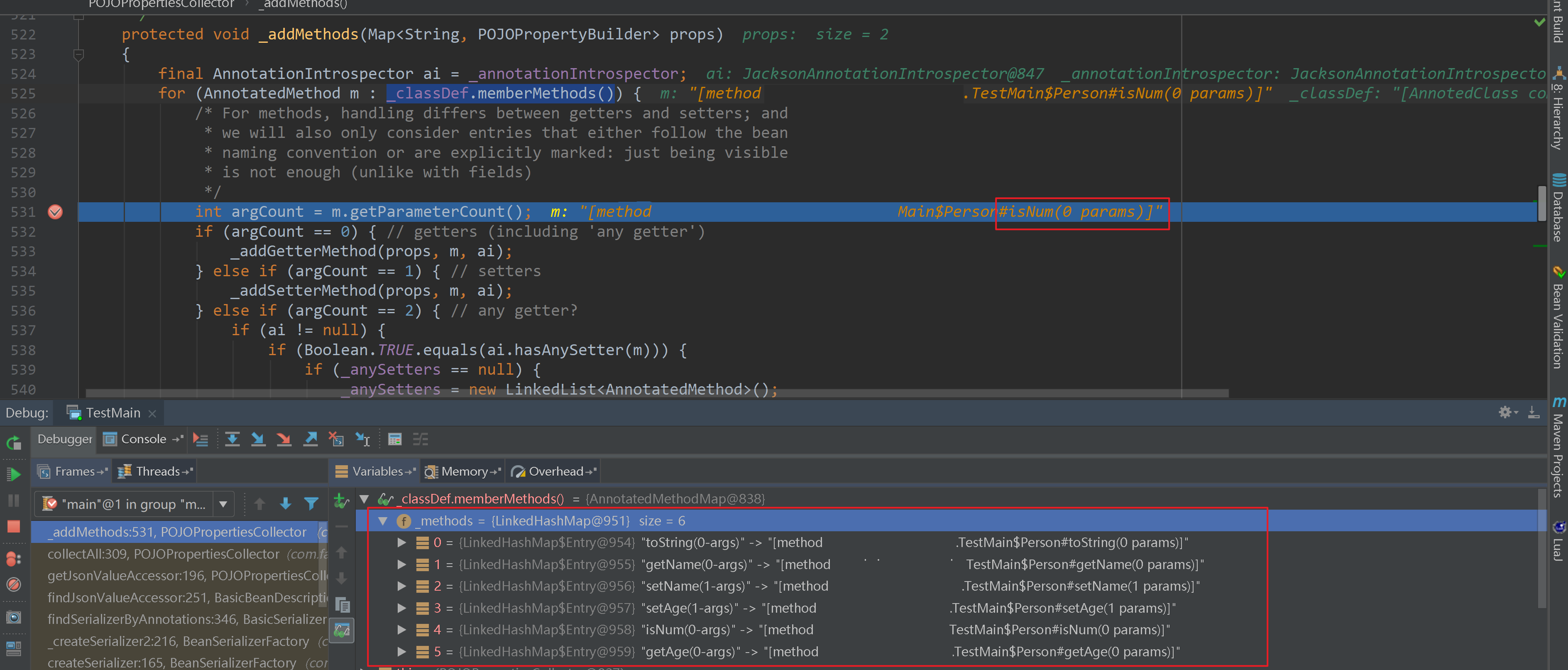Screen dimensions: 1568x670
Task: Expand entry 3 setAge(1-args)
Action: coord(402,608)
